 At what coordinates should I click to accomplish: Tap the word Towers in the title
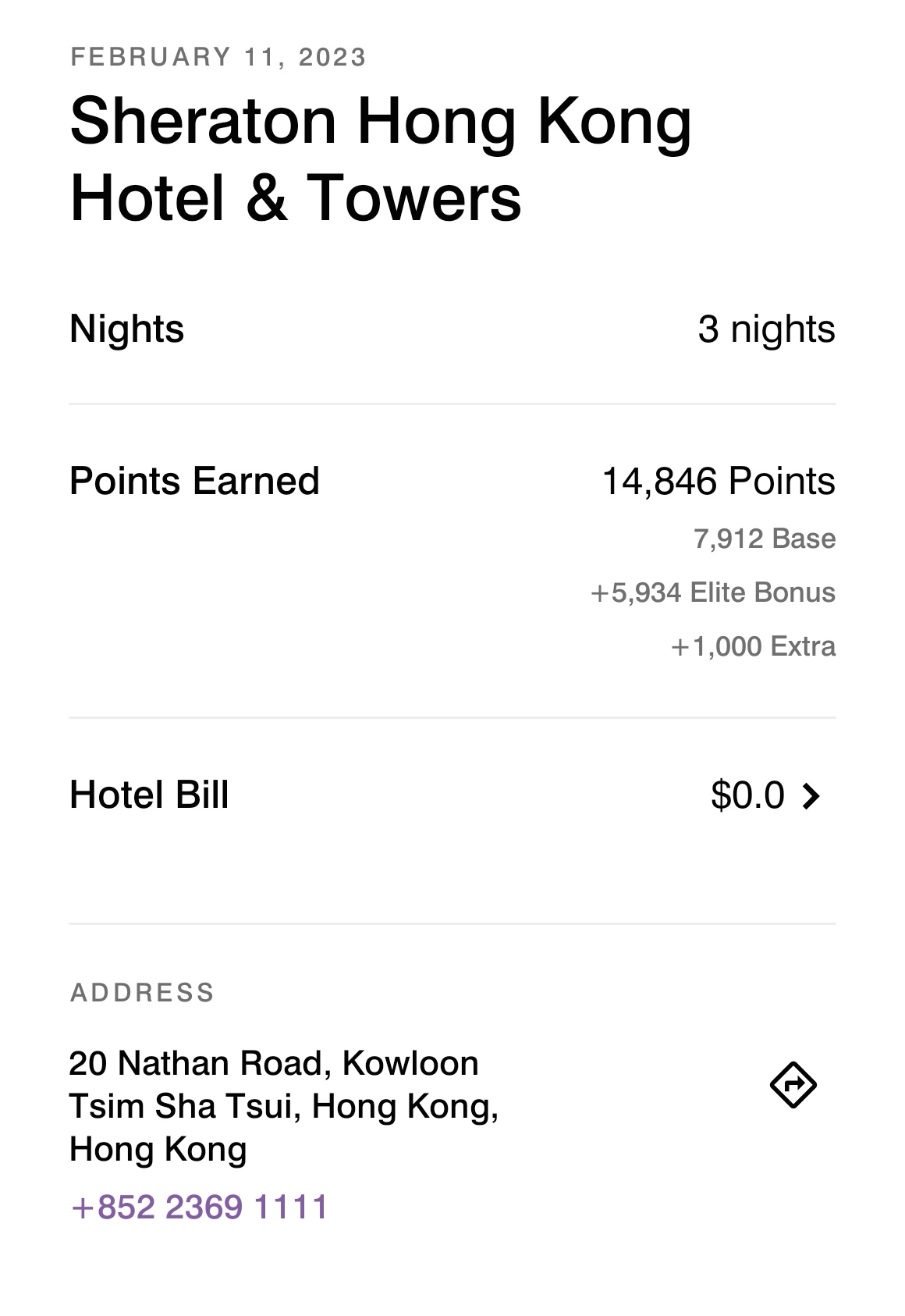click(413, 197)
